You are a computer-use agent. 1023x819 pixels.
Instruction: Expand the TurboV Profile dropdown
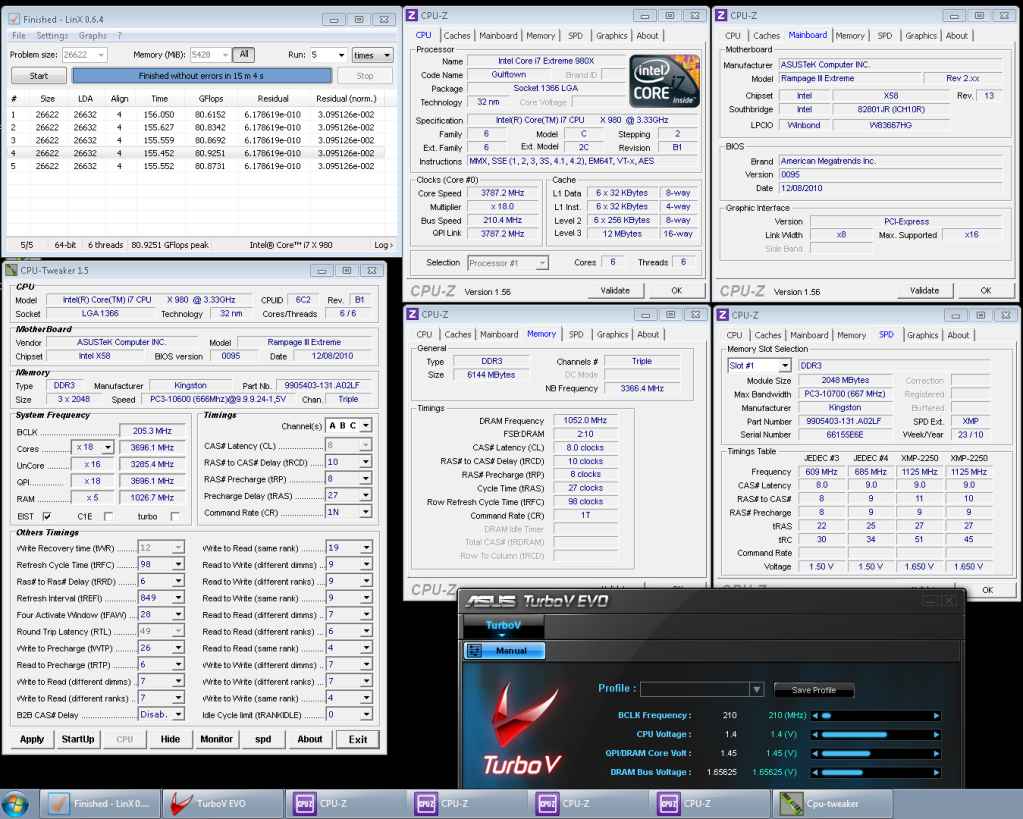756,690
